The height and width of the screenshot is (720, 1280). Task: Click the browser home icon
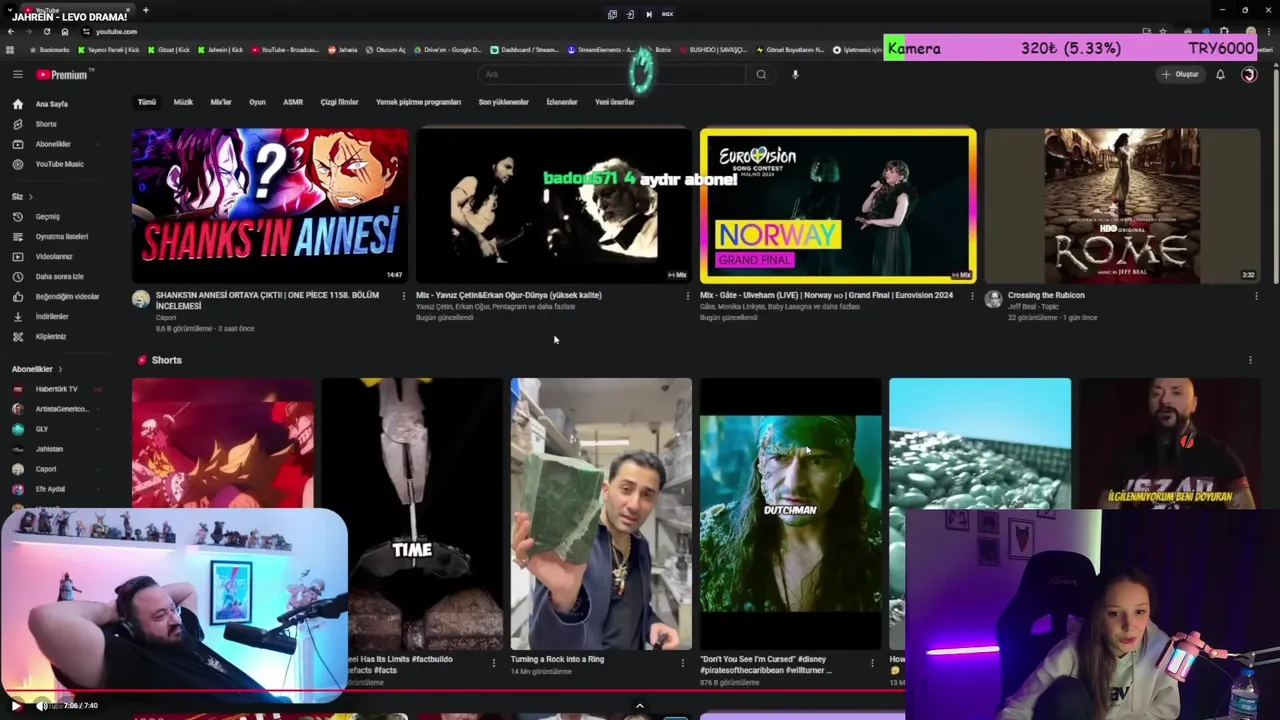pos(65,31)
